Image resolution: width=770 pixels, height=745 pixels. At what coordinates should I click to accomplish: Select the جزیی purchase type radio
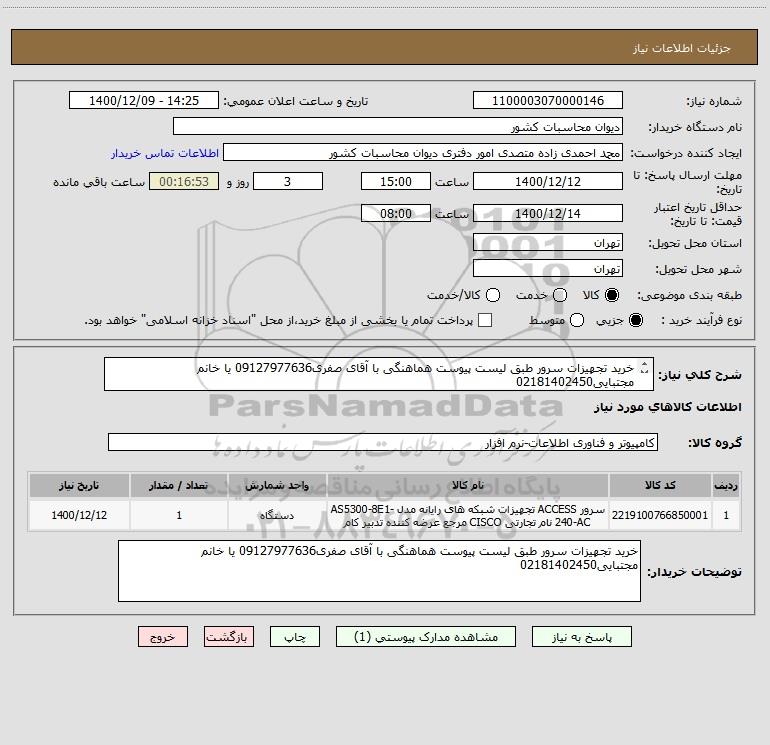tap(635, 320)
